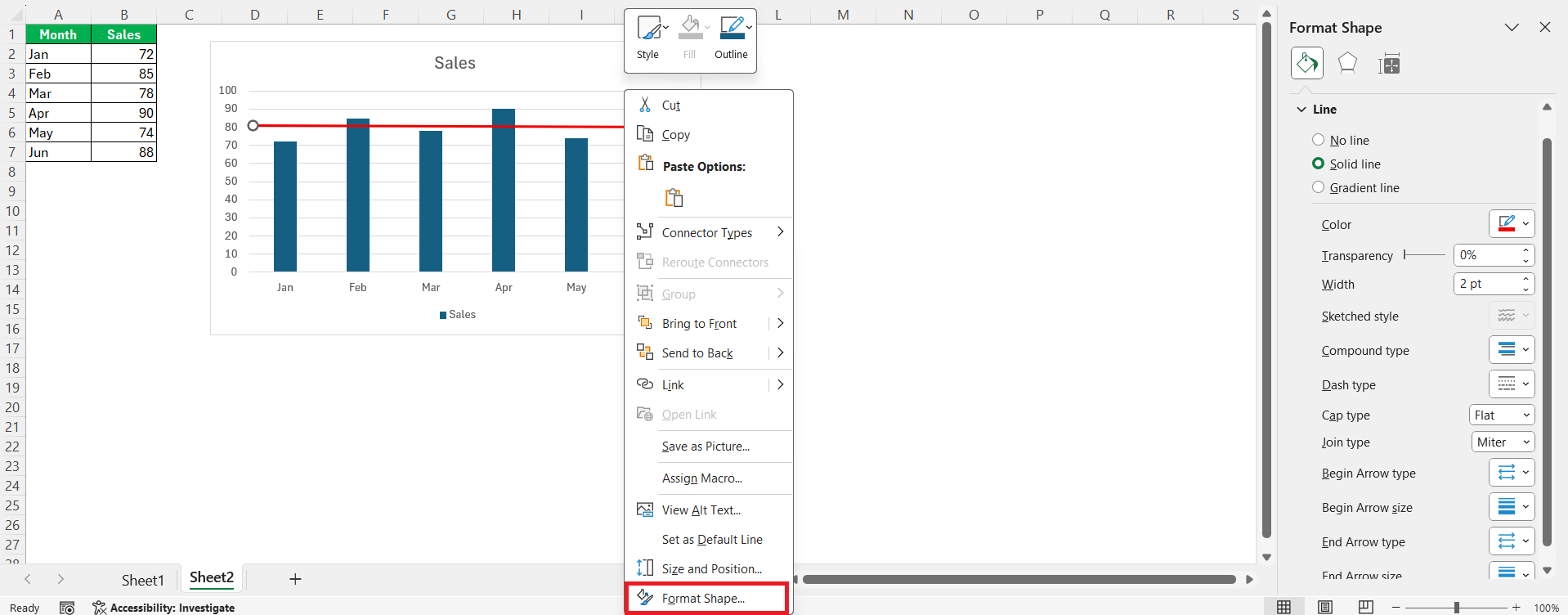
Task: Open Format Shape pane options chevron
Action: pos(1512,27)
